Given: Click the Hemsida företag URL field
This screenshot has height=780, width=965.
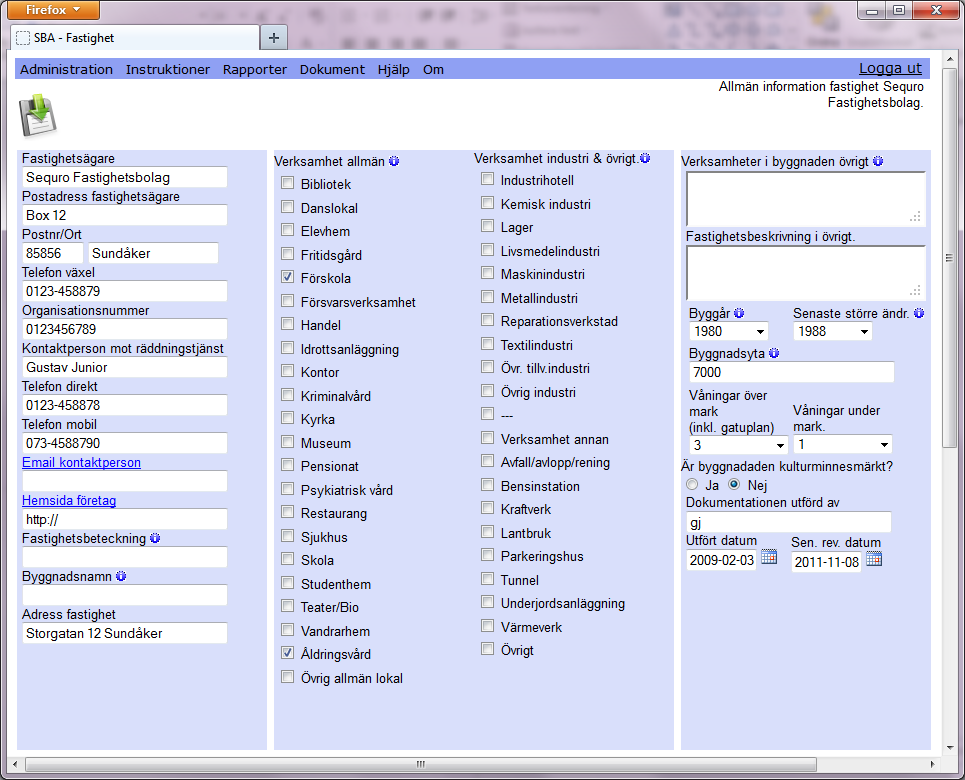Looking at the screenshot, I should pyautogui.click(x=125, y=519).
